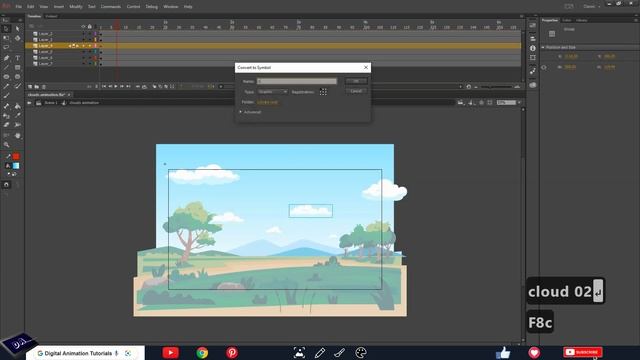
Task: Toggle link width and height lock in Properties
Action: click(544, 68)
